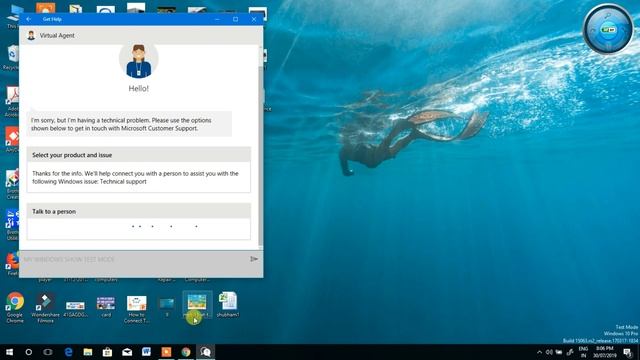Click in the Get Help message input field
The image size is (640, 360).
tap(134, 260)
